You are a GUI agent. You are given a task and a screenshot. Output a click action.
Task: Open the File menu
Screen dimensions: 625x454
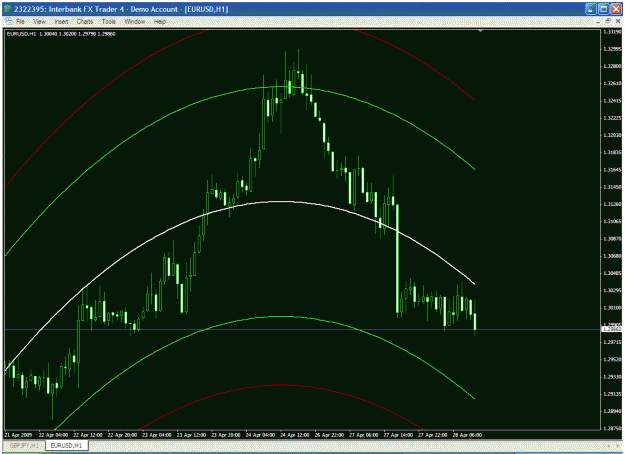pos(20,22)
